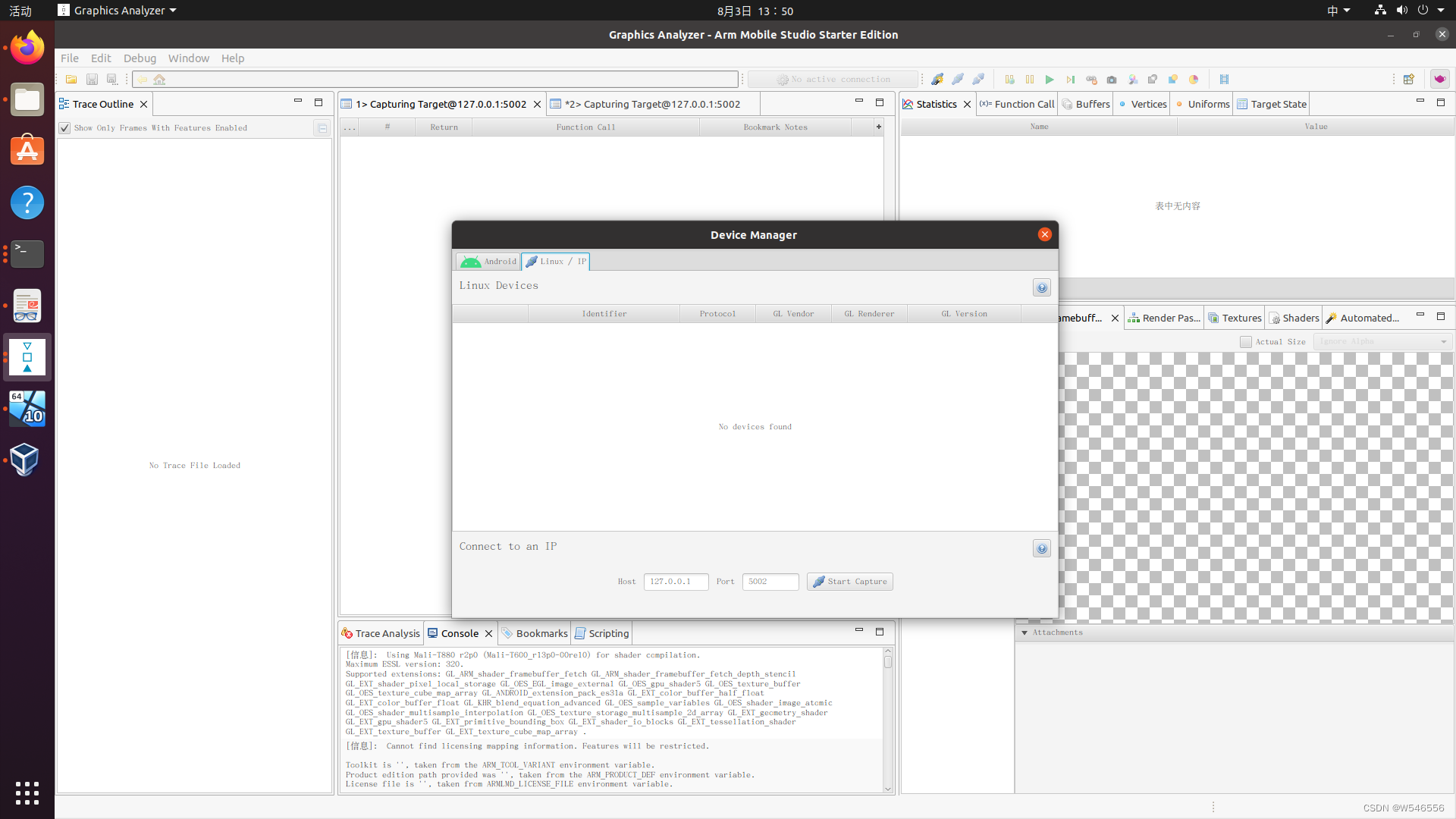Check the device selection column header checkbox
This screenshot has height=819, width=1456.
pyautogui.click(x=491, y=313)
